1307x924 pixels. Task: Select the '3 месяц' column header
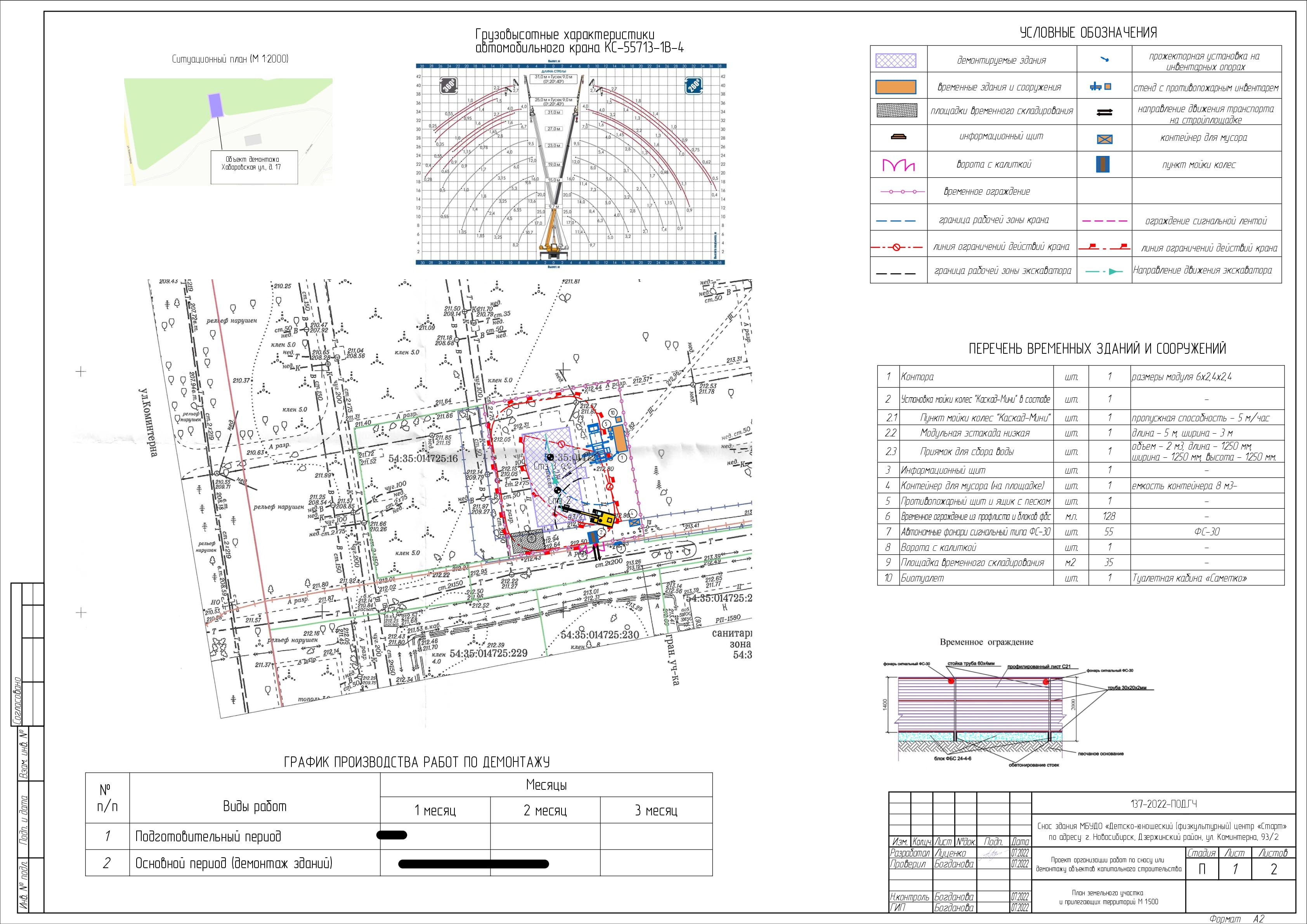click(x=656, y=810)
